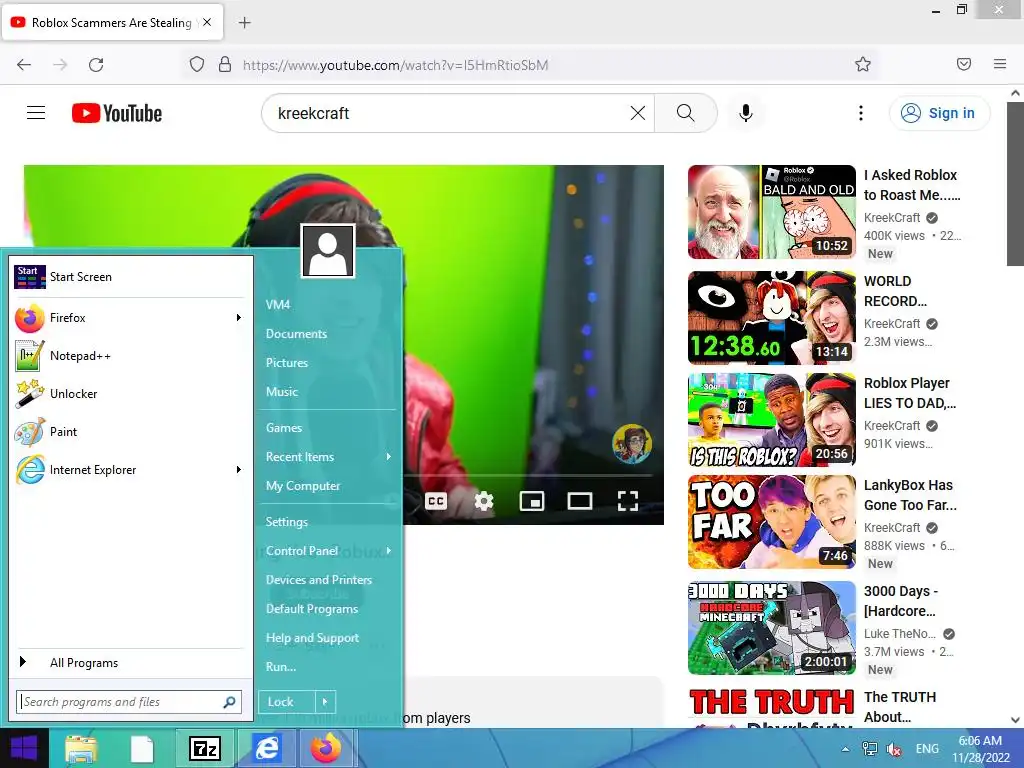Click the Sign in button
1024x768 pixels.
[x=939, y=113]
